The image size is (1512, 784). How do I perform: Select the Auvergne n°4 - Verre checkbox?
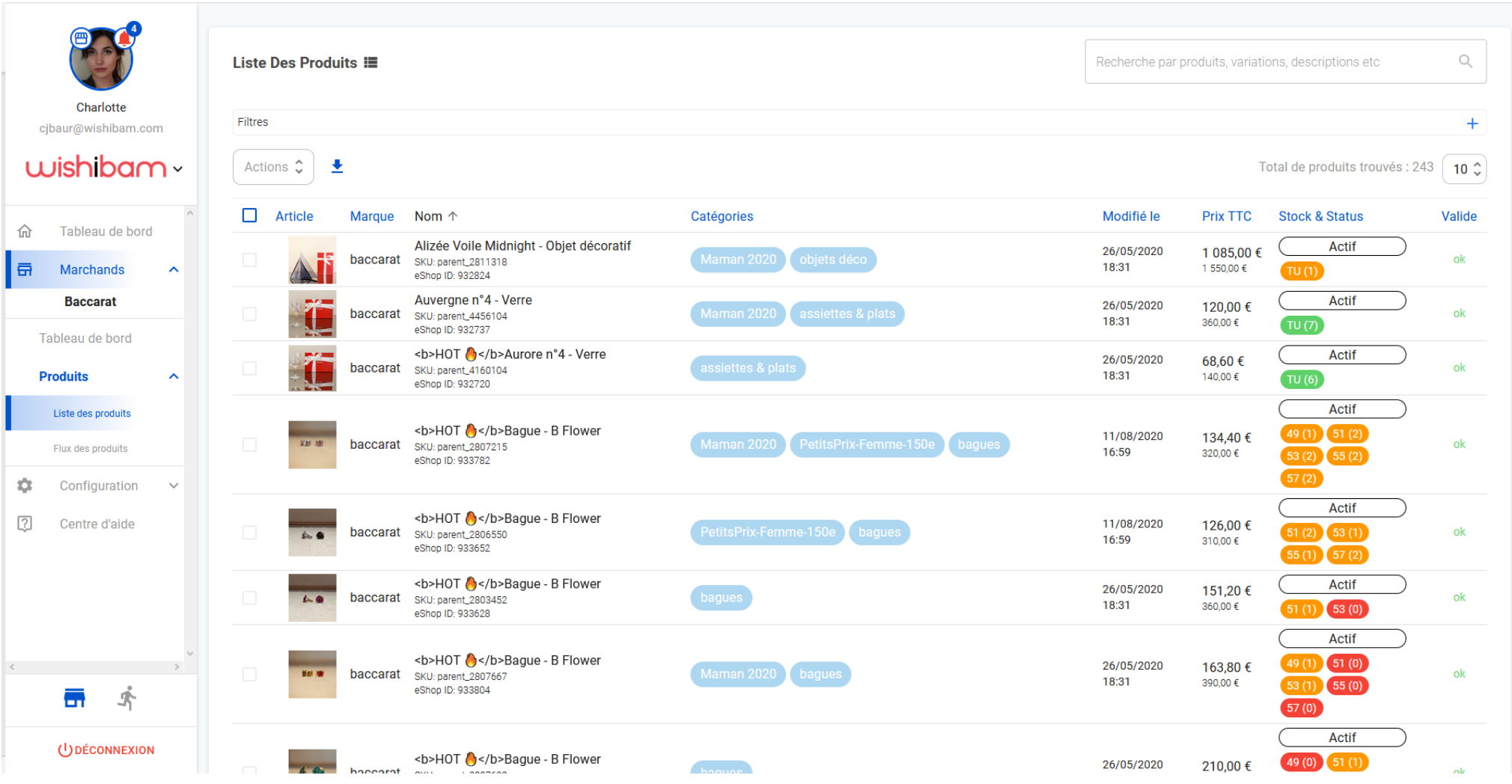coord(250,313)
